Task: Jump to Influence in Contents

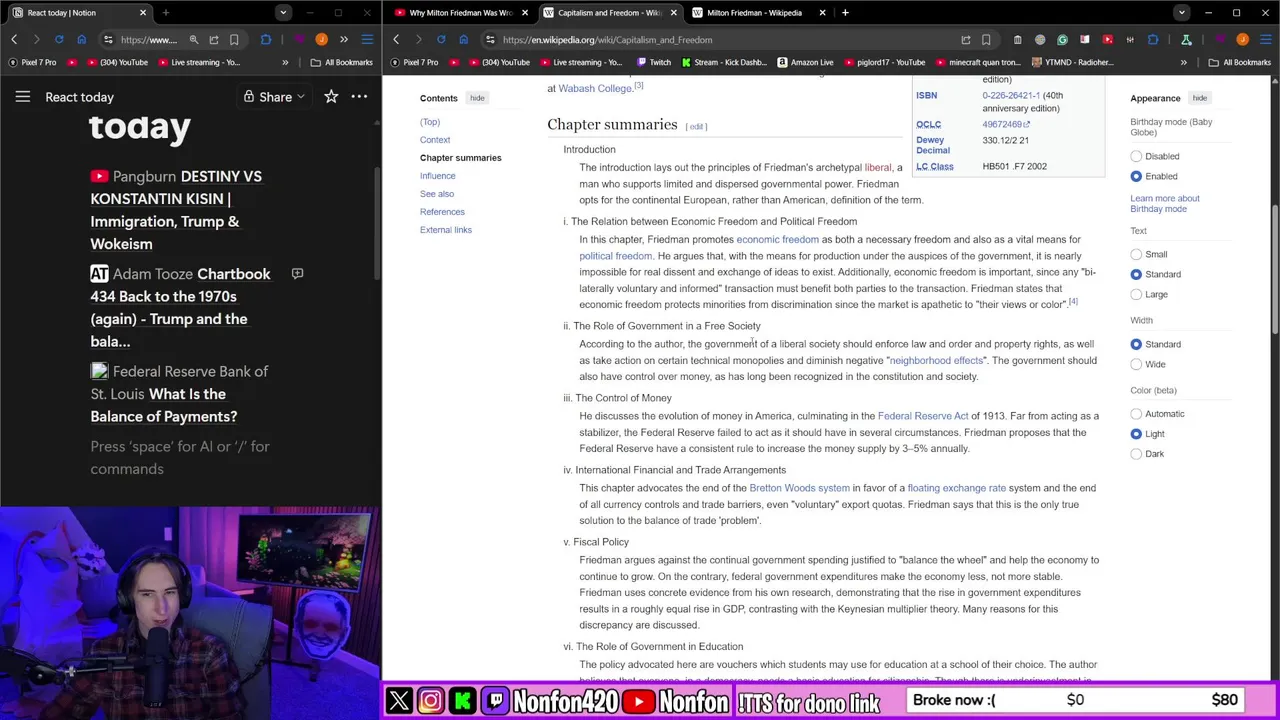Action: point(437,176)
